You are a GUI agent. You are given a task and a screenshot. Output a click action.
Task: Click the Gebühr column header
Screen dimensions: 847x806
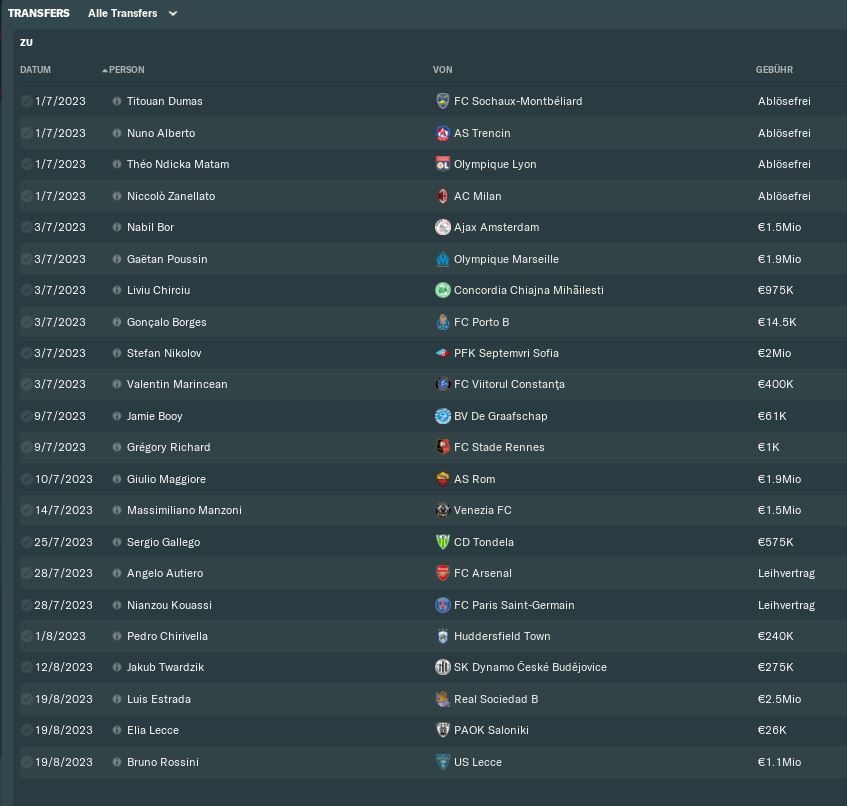774,70
